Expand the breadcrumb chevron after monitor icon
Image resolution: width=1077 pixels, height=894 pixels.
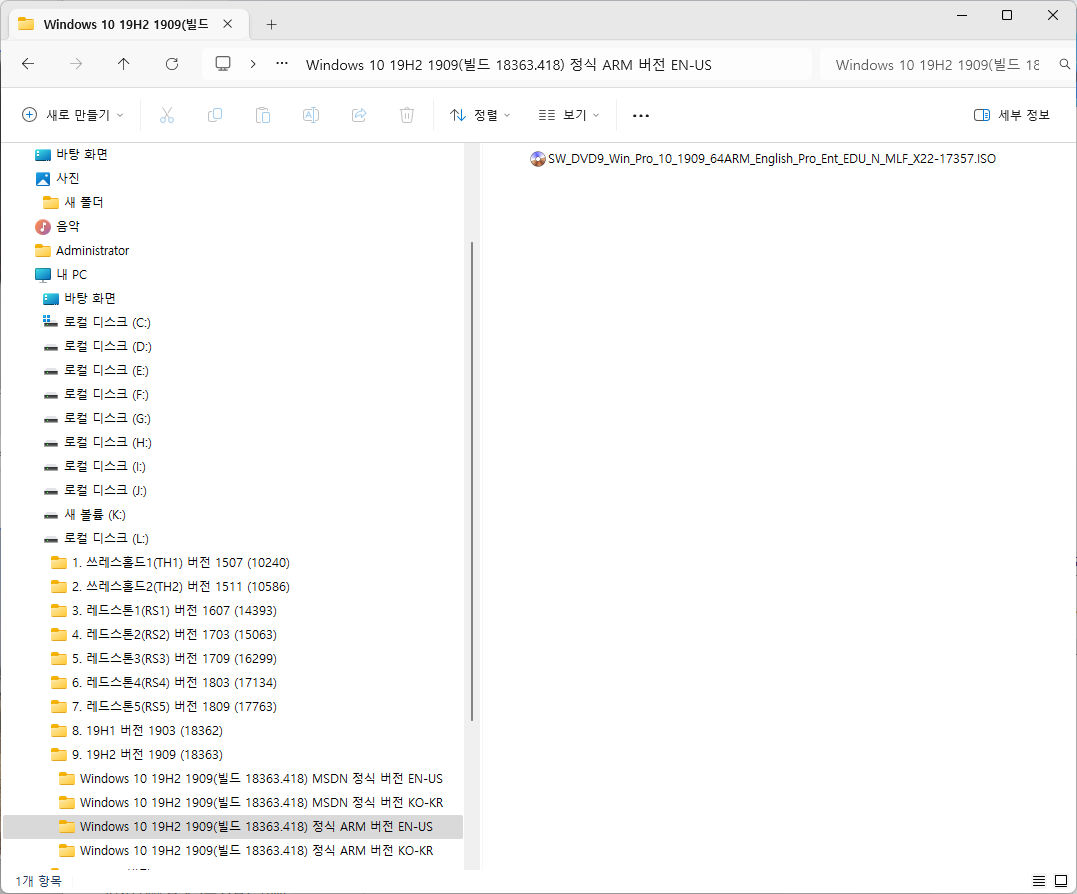coord(253,64)
